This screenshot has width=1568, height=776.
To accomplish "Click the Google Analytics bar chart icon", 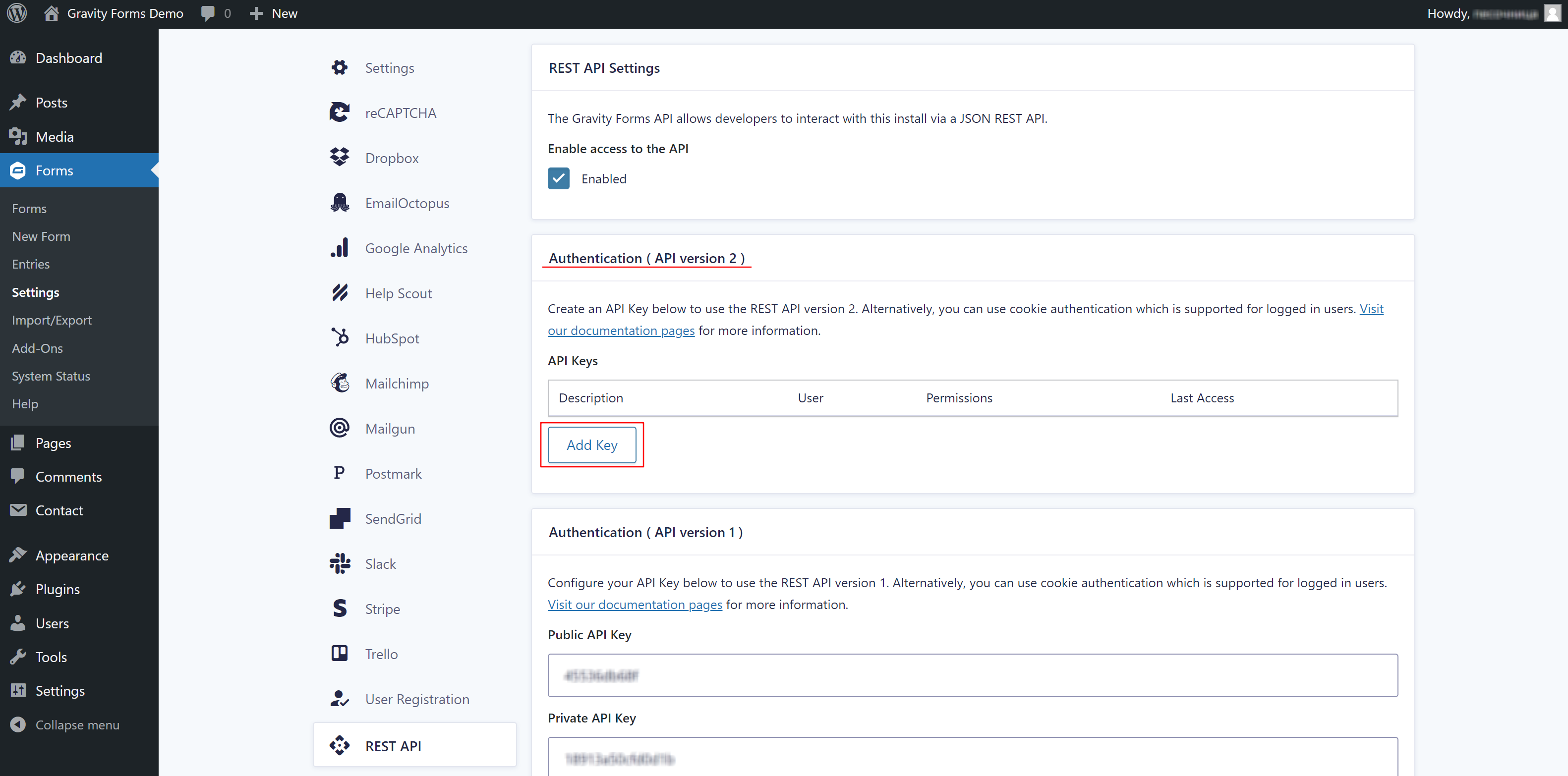I will point(340,248).
